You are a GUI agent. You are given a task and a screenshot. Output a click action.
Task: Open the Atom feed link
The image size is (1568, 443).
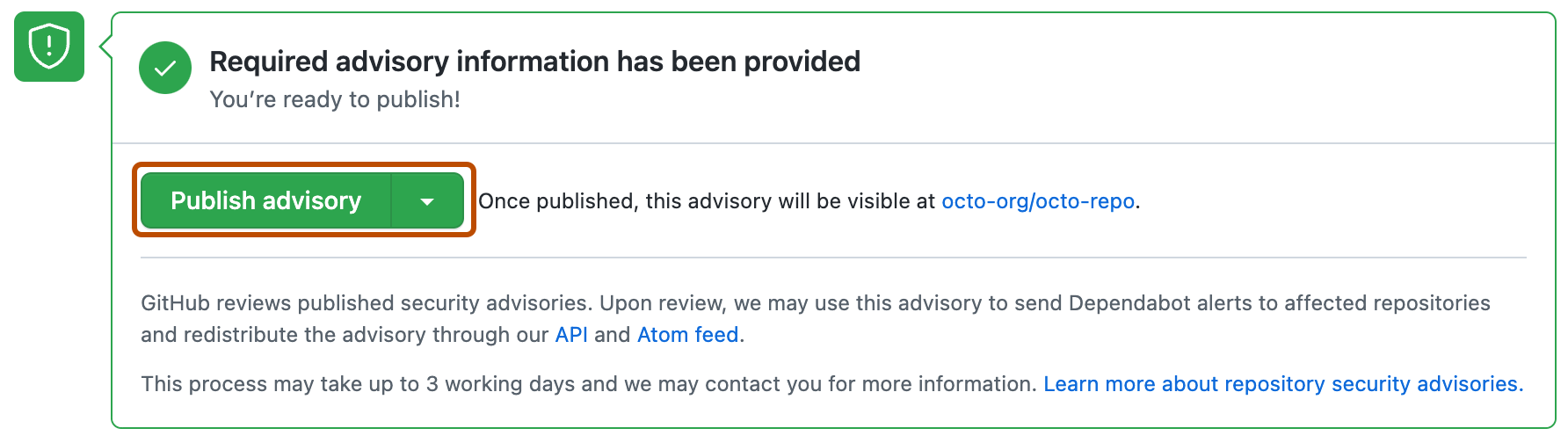tap(687, 335)
